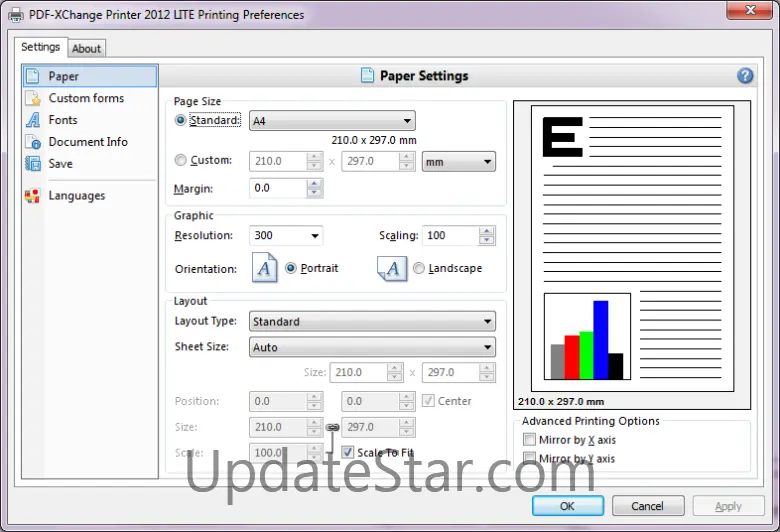
Task: Click the Save floppy icon in sidebar
Action: click(x=33, y=164)
